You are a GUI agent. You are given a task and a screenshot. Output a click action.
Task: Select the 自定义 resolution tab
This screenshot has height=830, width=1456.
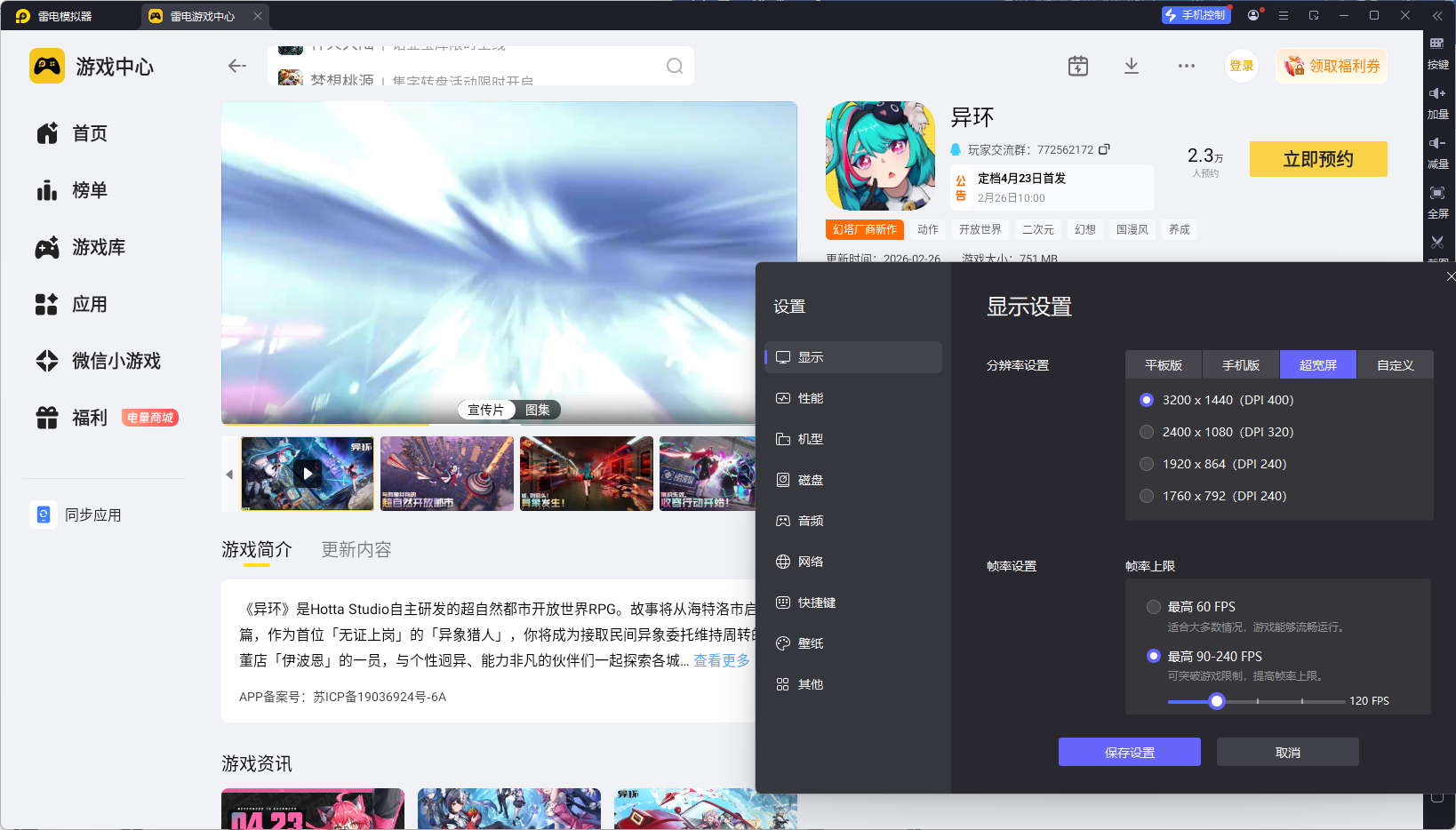[x=1396, y=365]
